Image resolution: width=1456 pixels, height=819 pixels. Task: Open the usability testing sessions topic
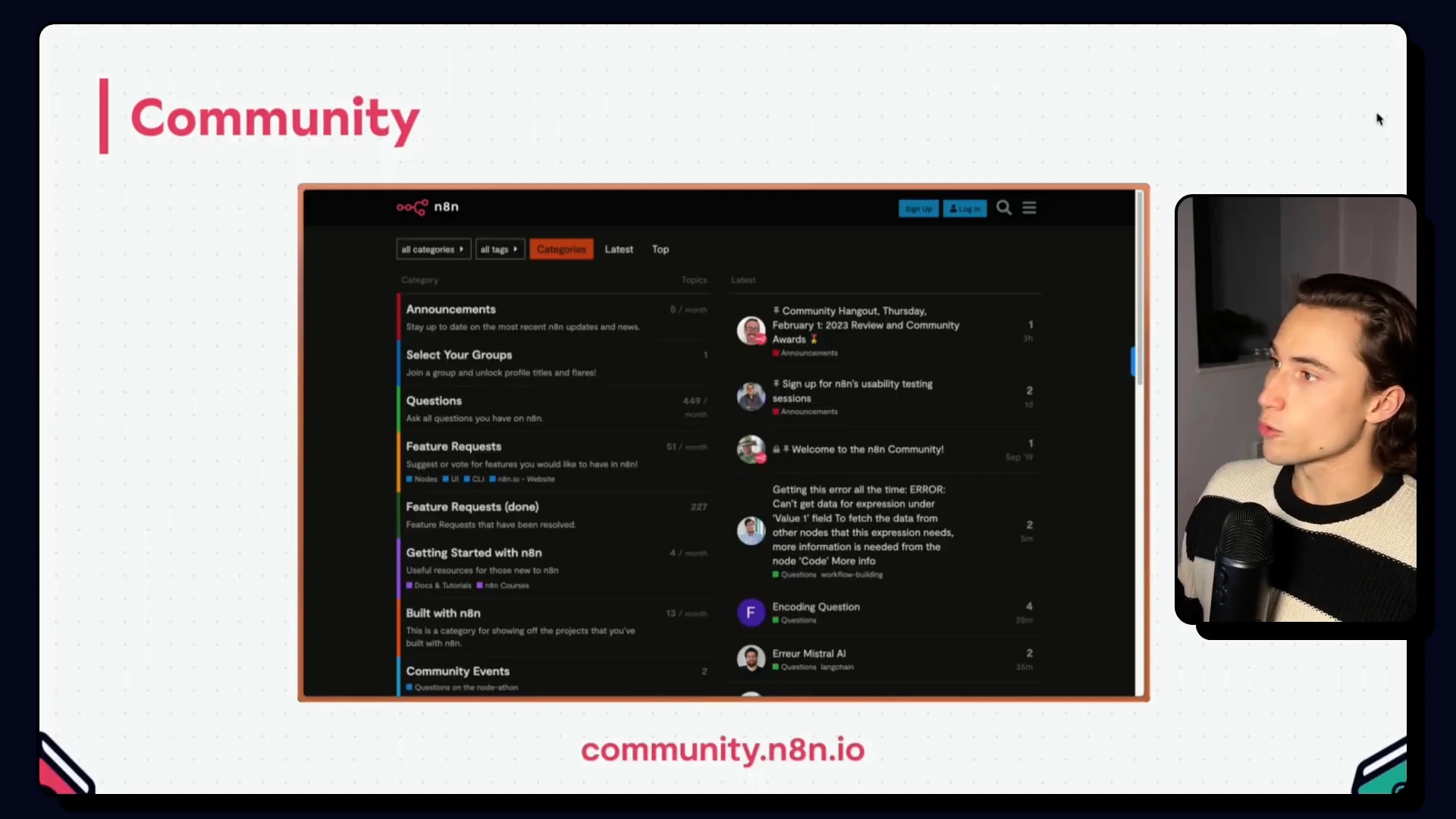point(852,391)
